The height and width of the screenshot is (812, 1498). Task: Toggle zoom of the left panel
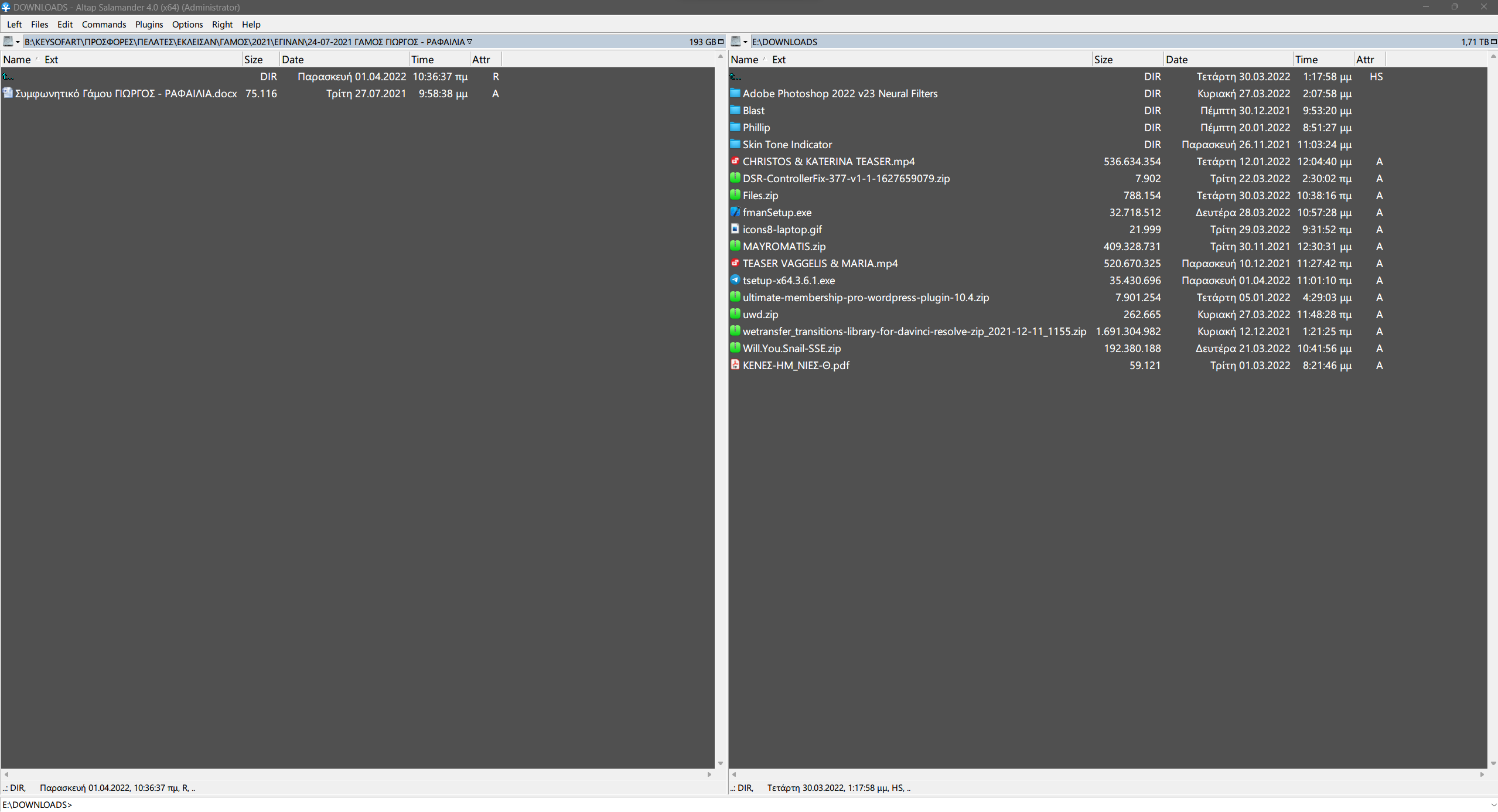point(719,42)
